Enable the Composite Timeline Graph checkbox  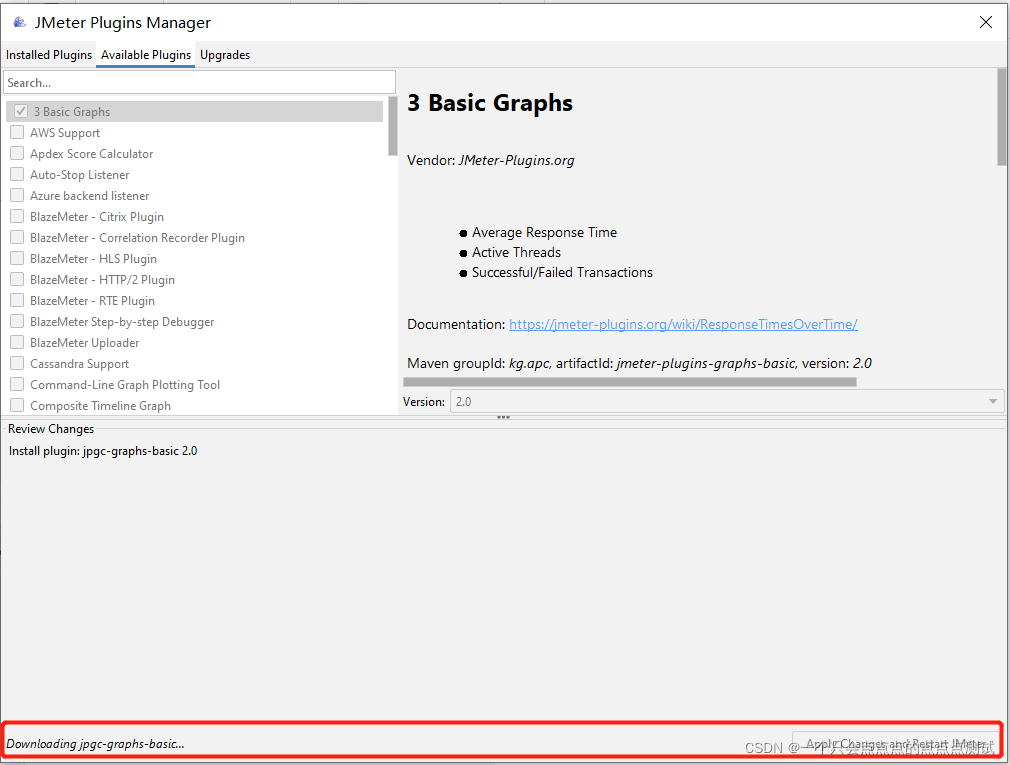click(17, 405)
